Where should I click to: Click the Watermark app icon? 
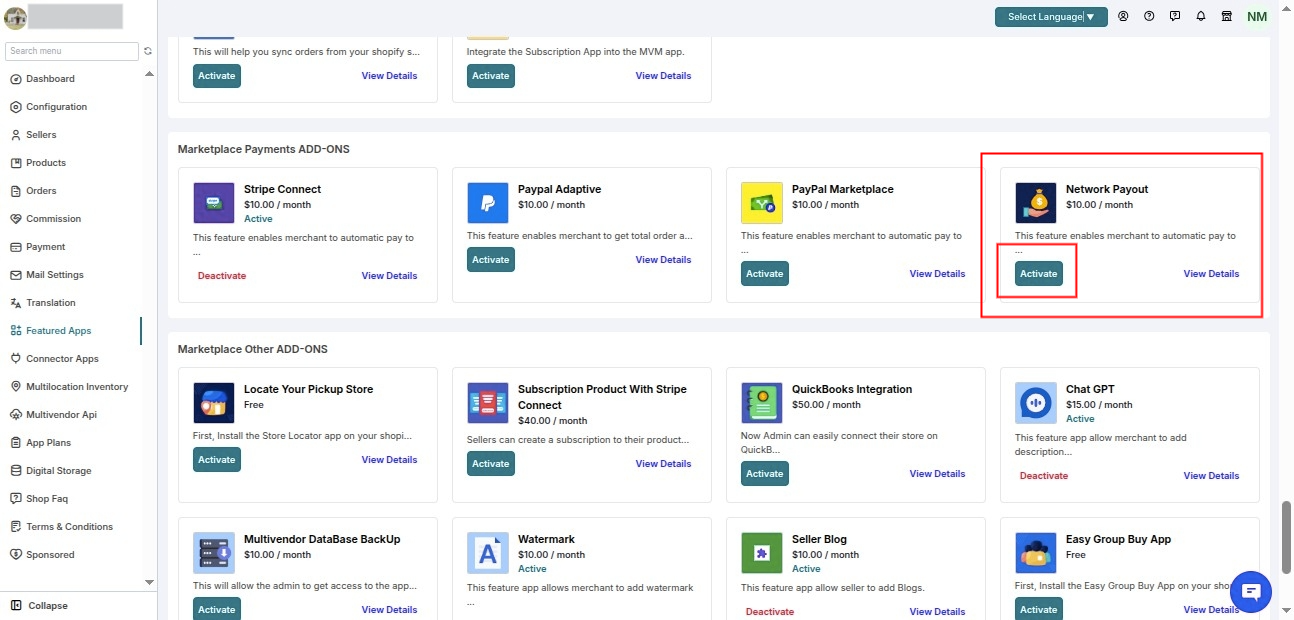(488, 553)
